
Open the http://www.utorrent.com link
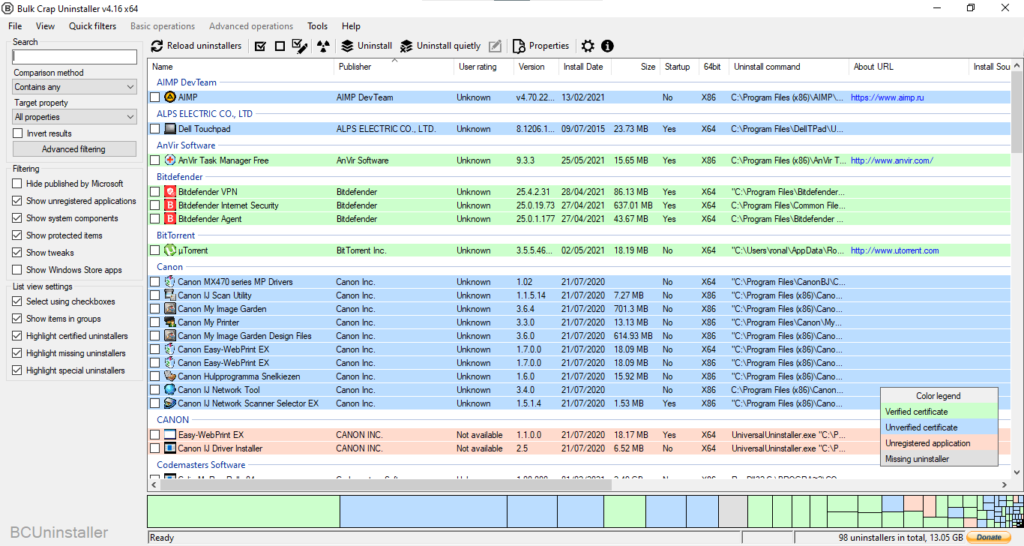[x=894, y=250]
